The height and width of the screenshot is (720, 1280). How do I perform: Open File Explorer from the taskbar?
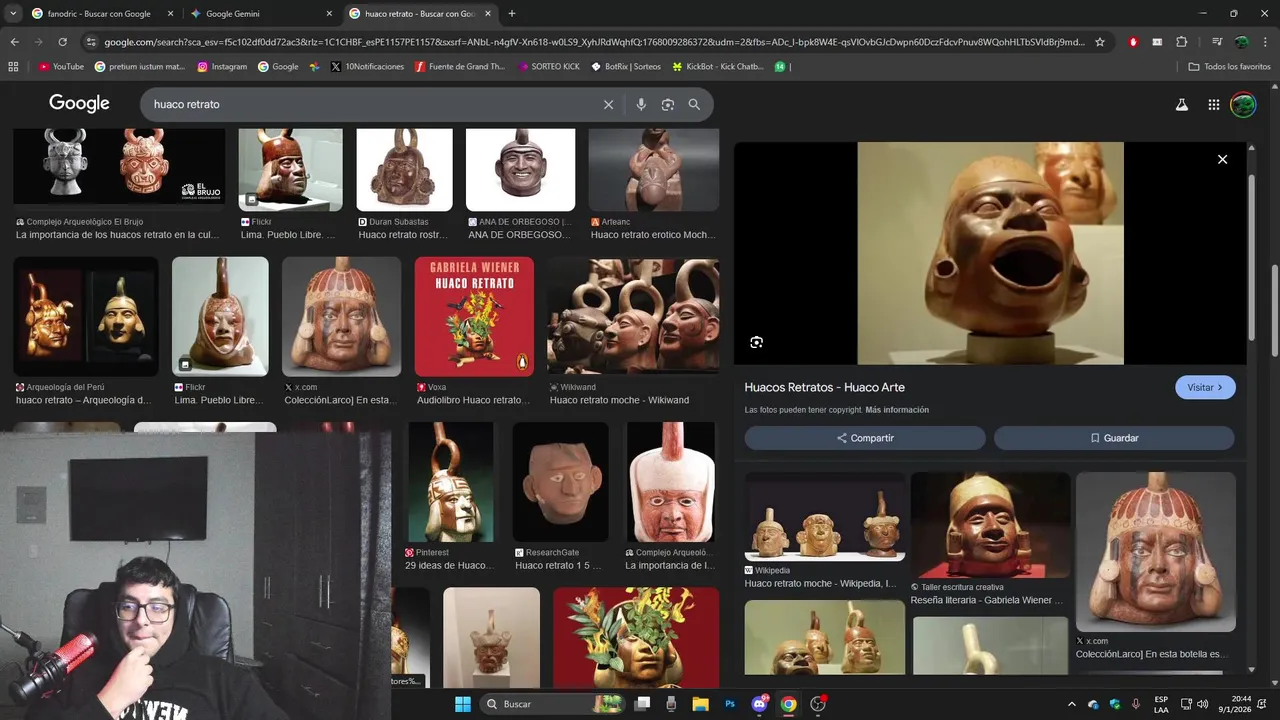point(700,704)
